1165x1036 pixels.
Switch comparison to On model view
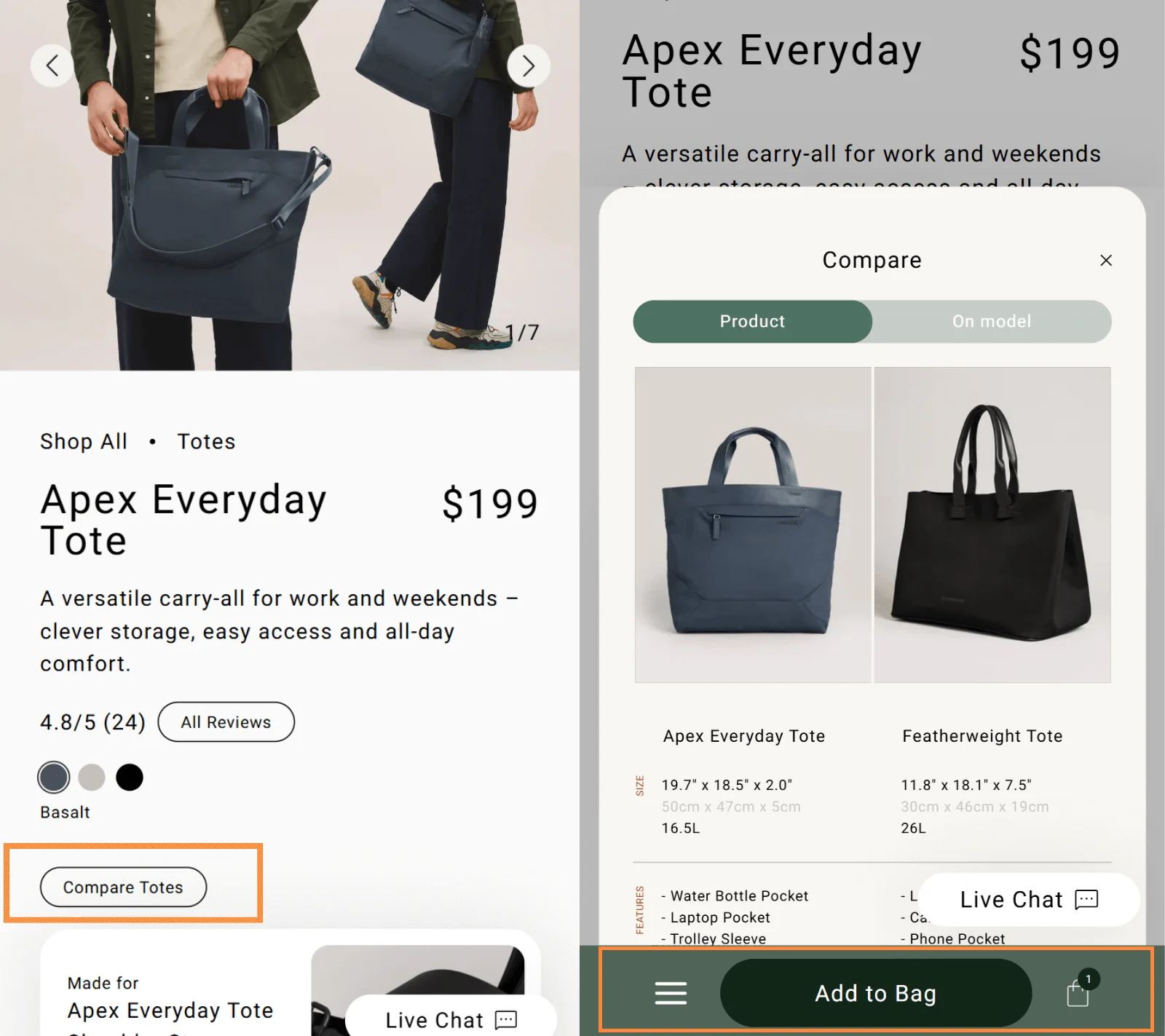pyautogui.click(x=992, y=321)
